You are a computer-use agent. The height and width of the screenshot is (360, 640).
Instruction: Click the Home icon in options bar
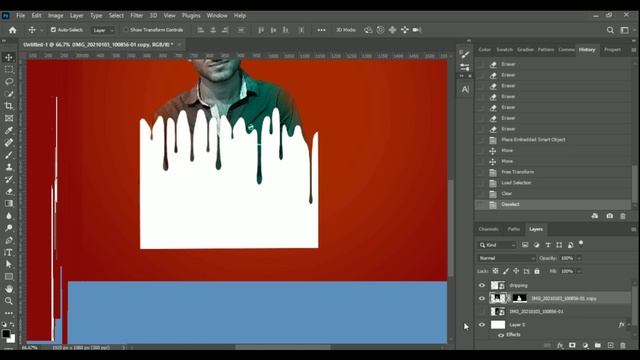click(x=13, y=30)
